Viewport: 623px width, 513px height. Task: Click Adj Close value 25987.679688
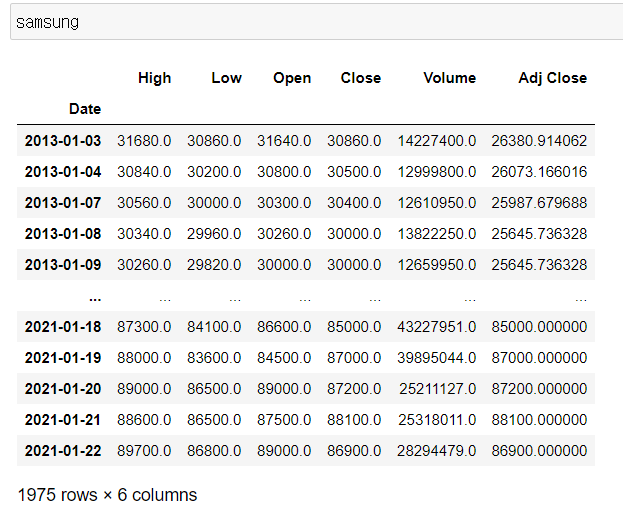539,203
